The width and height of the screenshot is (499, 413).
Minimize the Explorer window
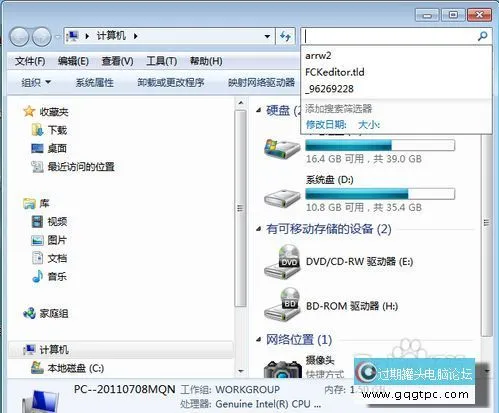(427, 15)
